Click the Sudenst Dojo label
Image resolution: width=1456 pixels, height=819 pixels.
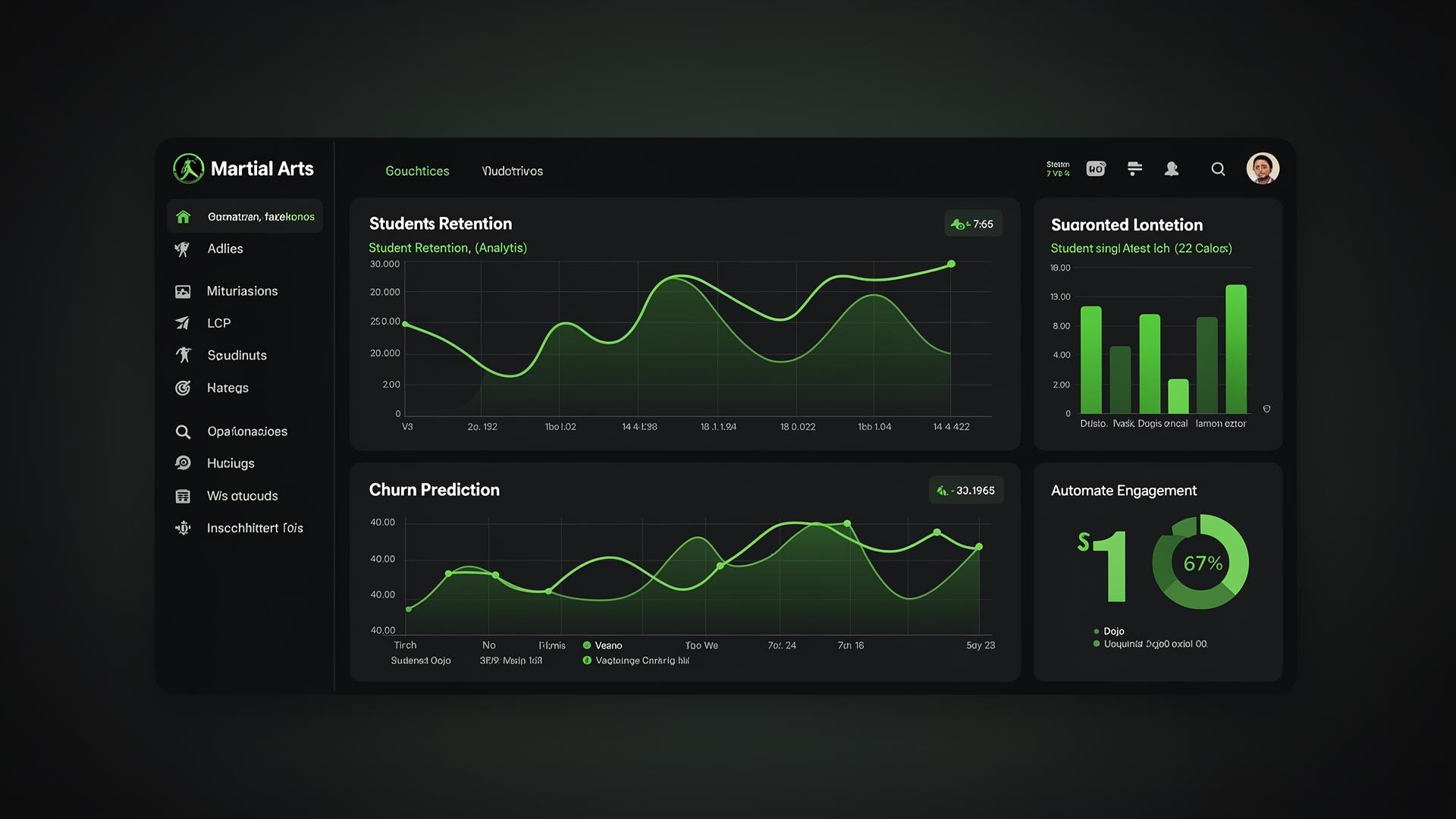[x=421, y=661]
